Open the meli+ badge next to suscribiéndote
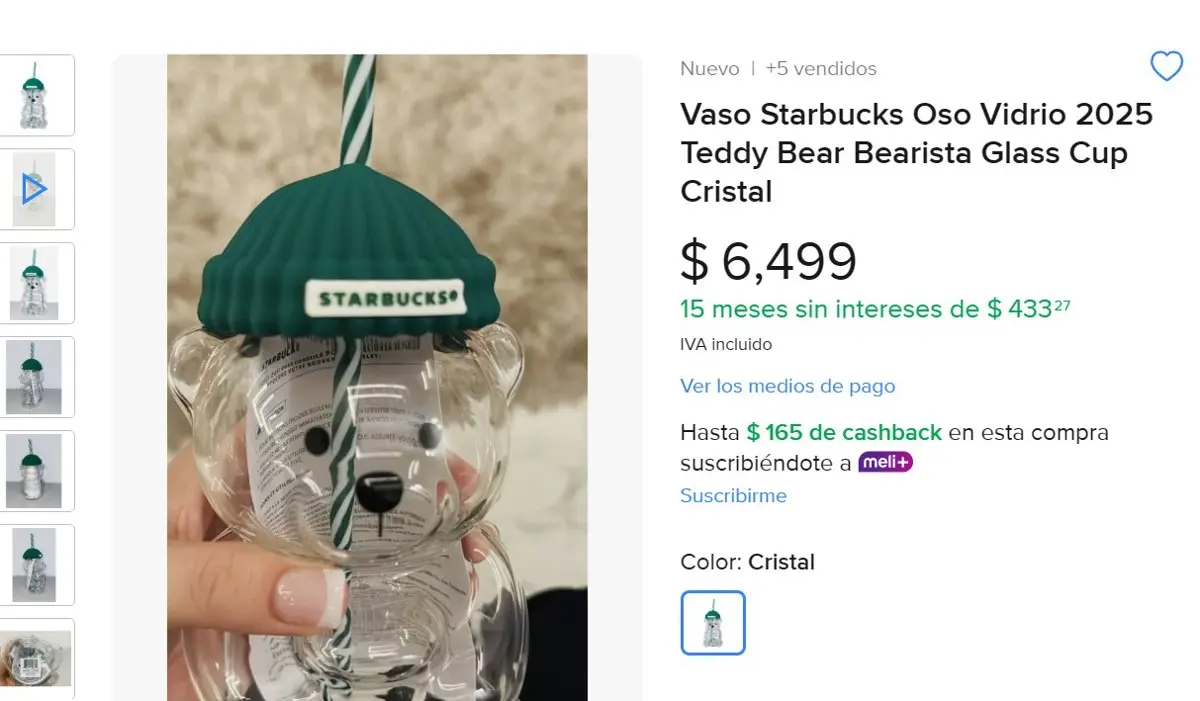 (x=884, y=462)
